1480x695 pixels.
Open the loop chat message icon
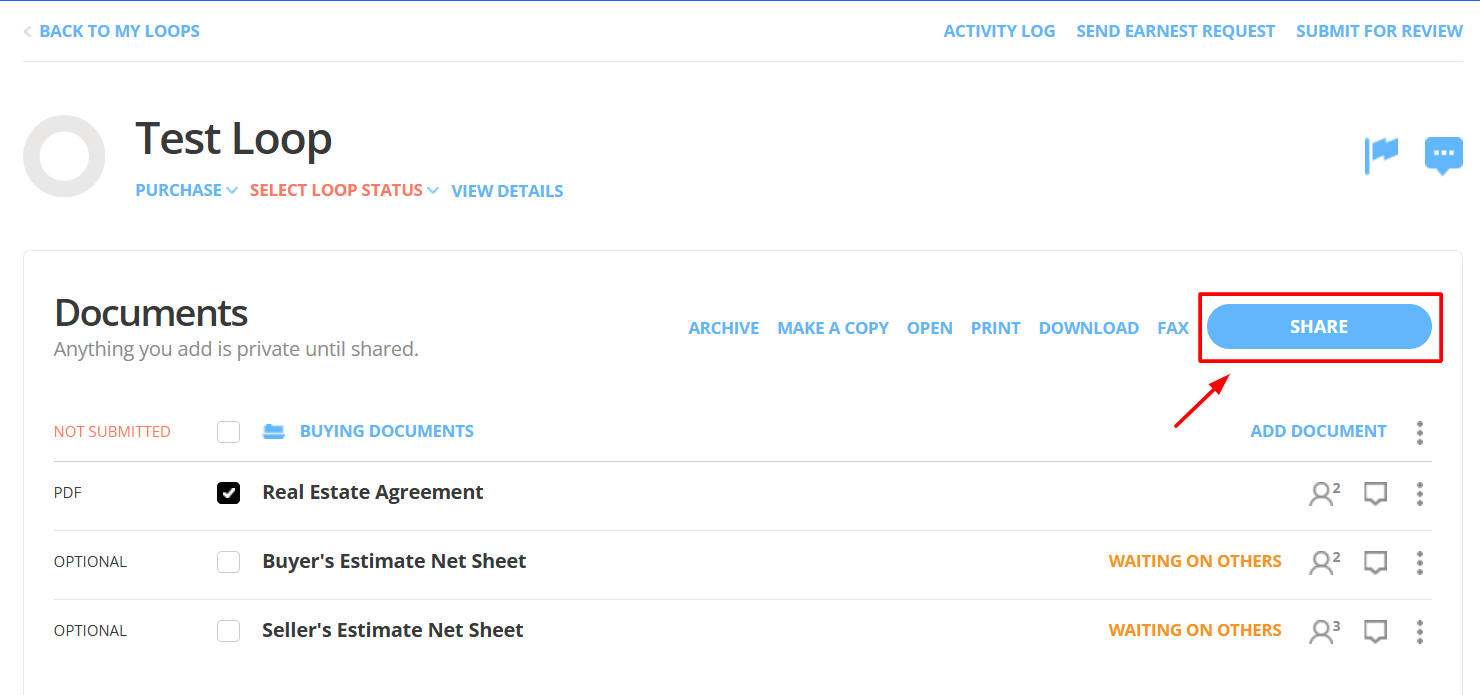click(1443, 155)
